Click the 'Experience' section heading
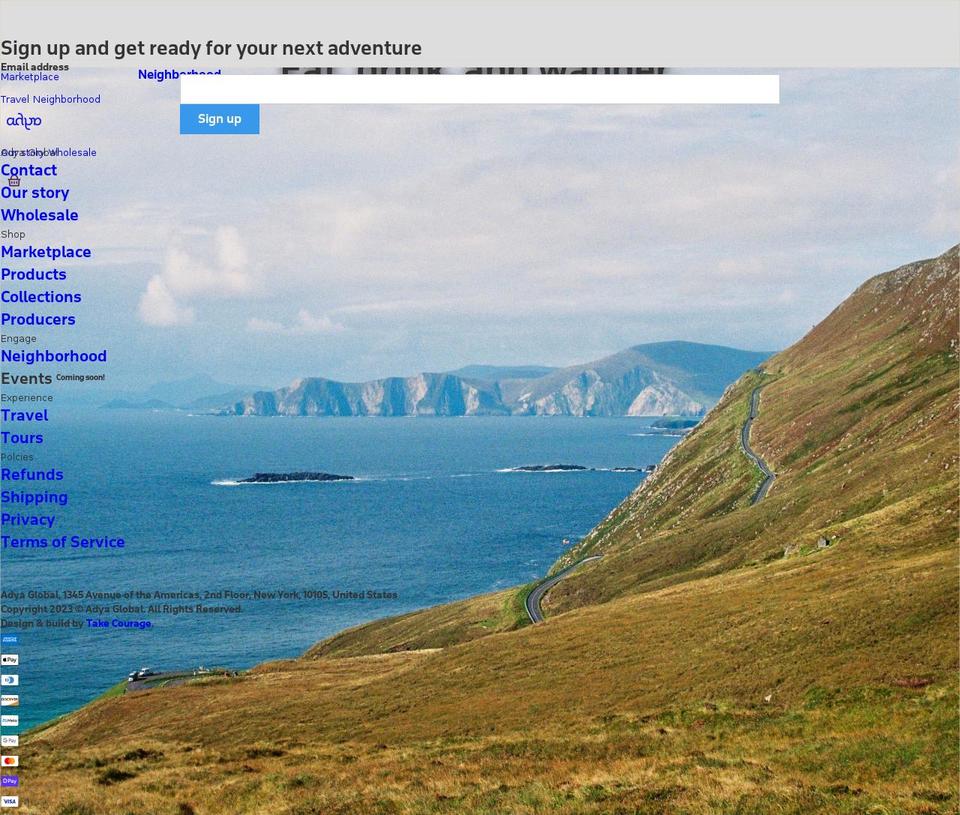Image resolution: width=960 pixels, height=815 pixels. (27, 398)
